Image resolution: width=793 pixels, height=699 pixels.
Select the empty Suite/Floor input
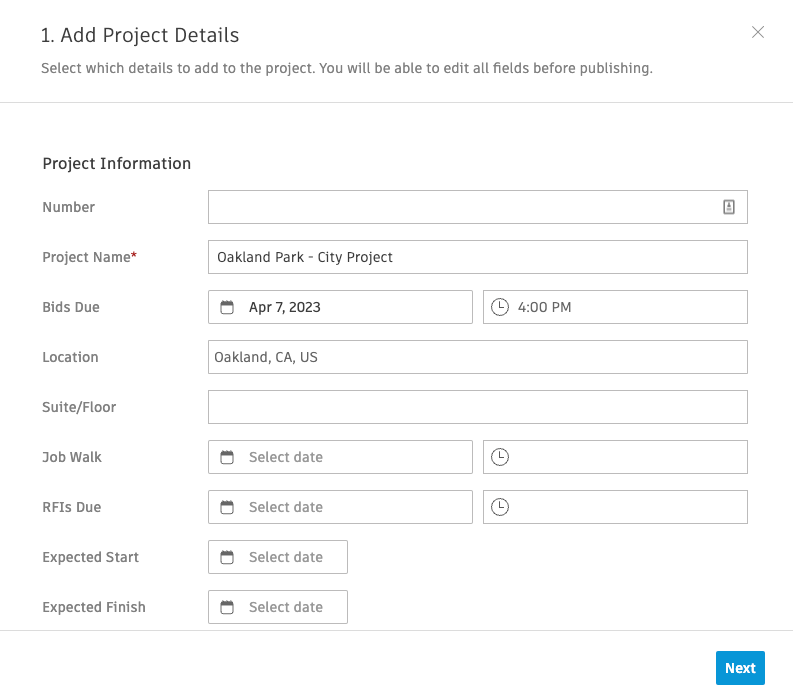tap(477, 407)
